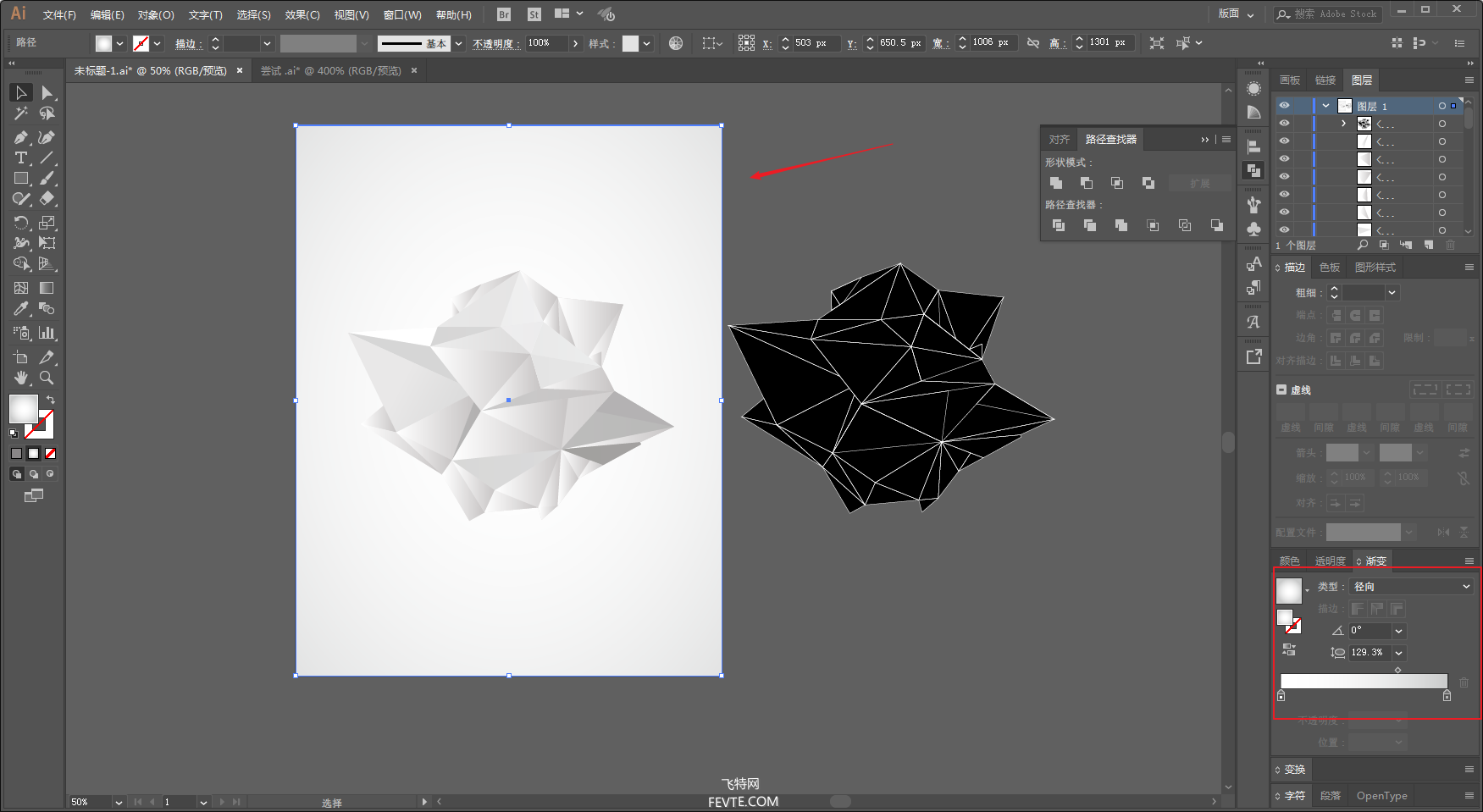The width and height of the screenshot is (1483, 812).
Task: Set toolbox to no fill/stroke (None)
Action: click(51, 454)
